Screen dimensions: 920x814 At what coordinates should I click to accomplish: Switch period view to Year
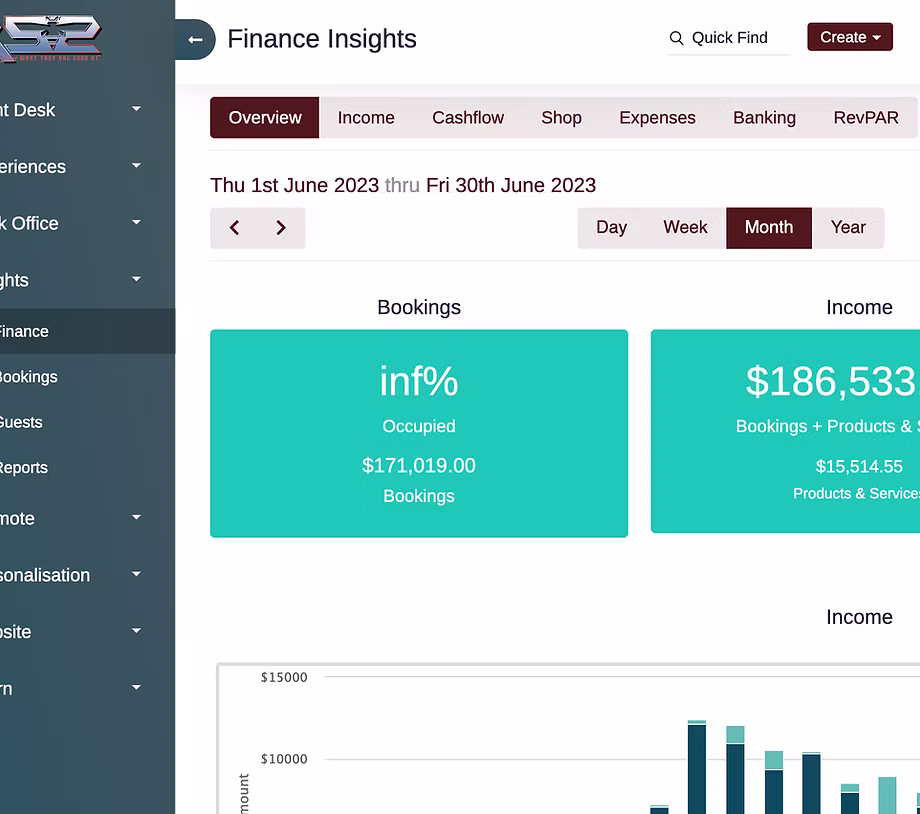[847, 228]
